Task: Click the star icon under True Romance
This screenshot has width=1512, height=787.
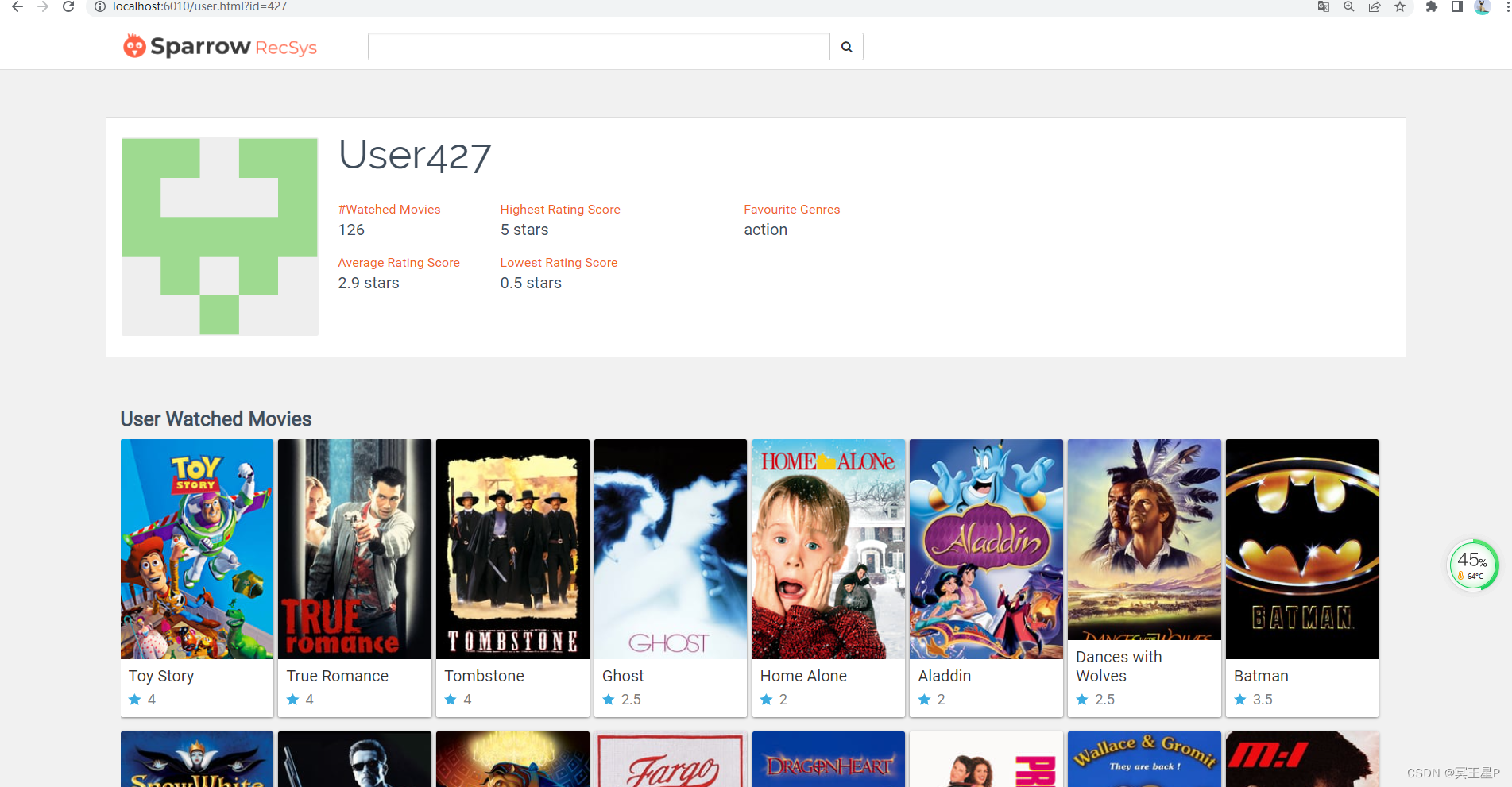Action: click(293, 700)
